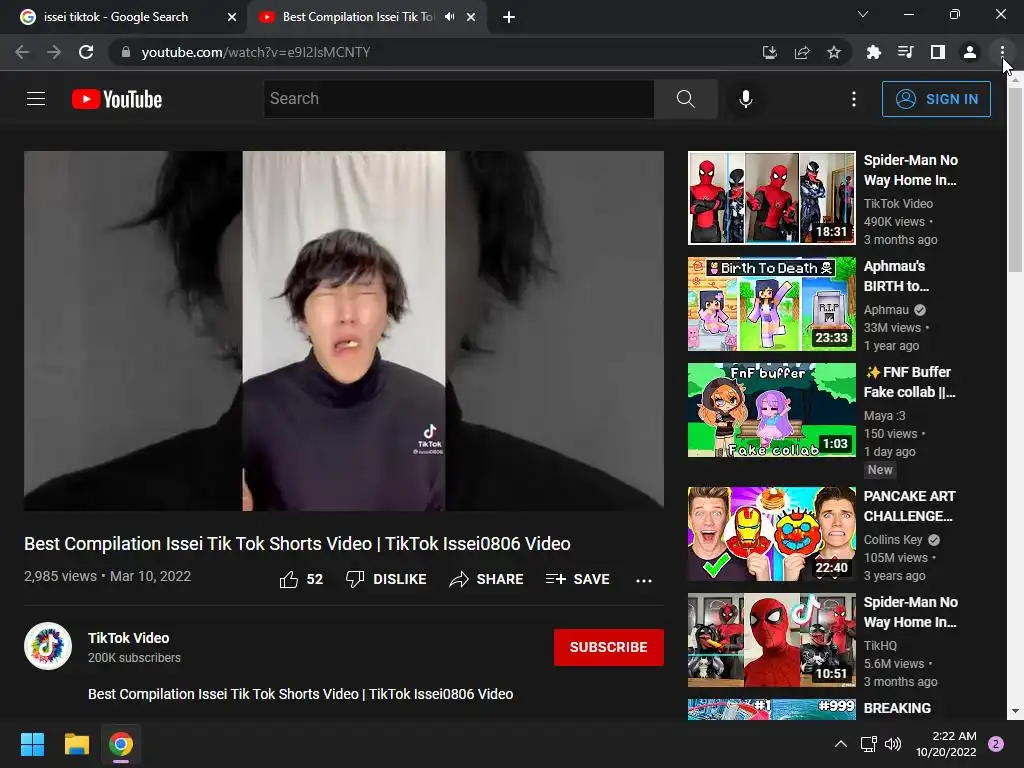This screenshot has height=768, width=1024.
Task: Open File Explorer from taskbar
Action: 76,744
